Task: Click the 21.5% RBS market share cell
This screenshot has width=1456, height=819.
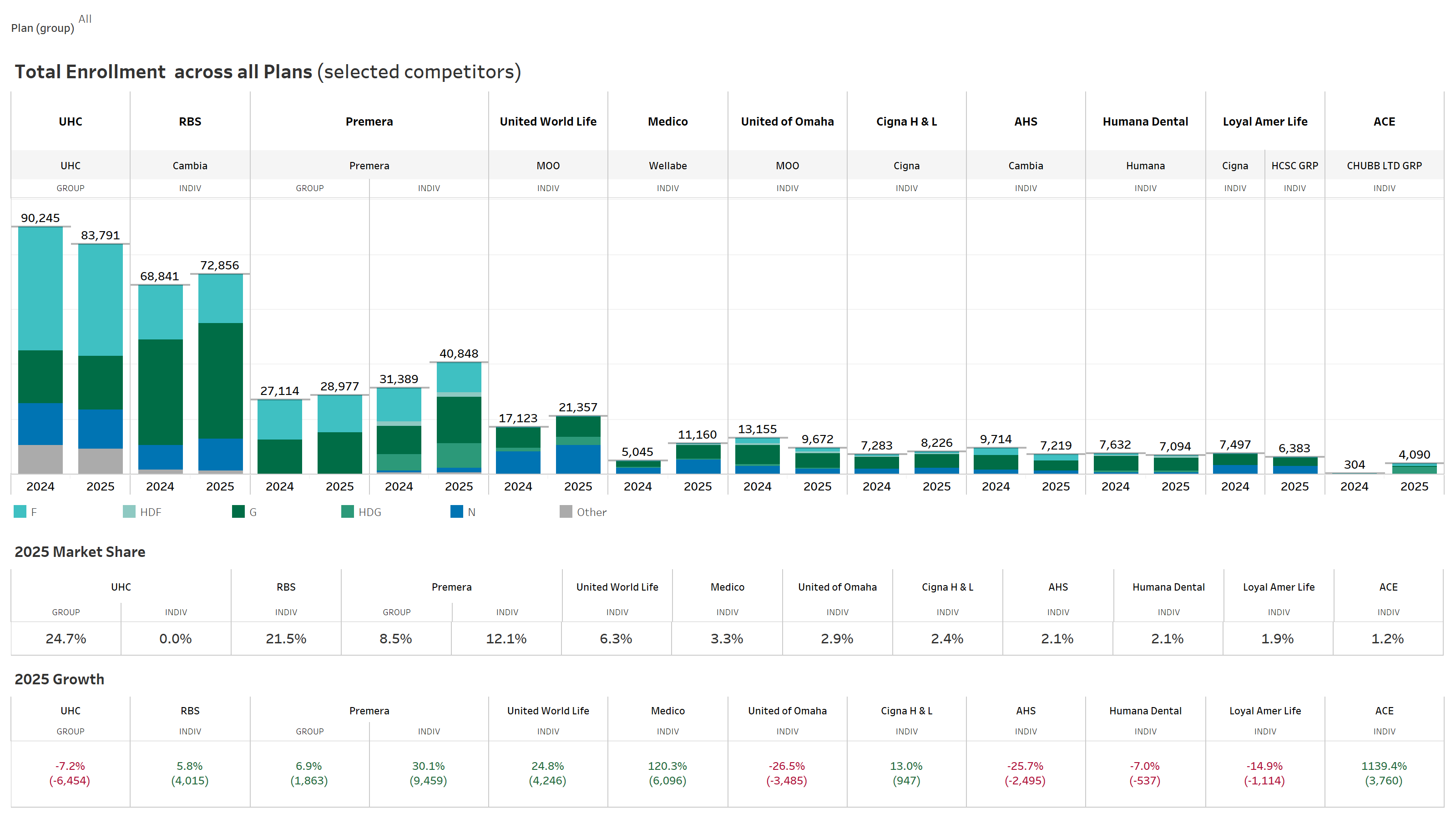Action: 286,639
